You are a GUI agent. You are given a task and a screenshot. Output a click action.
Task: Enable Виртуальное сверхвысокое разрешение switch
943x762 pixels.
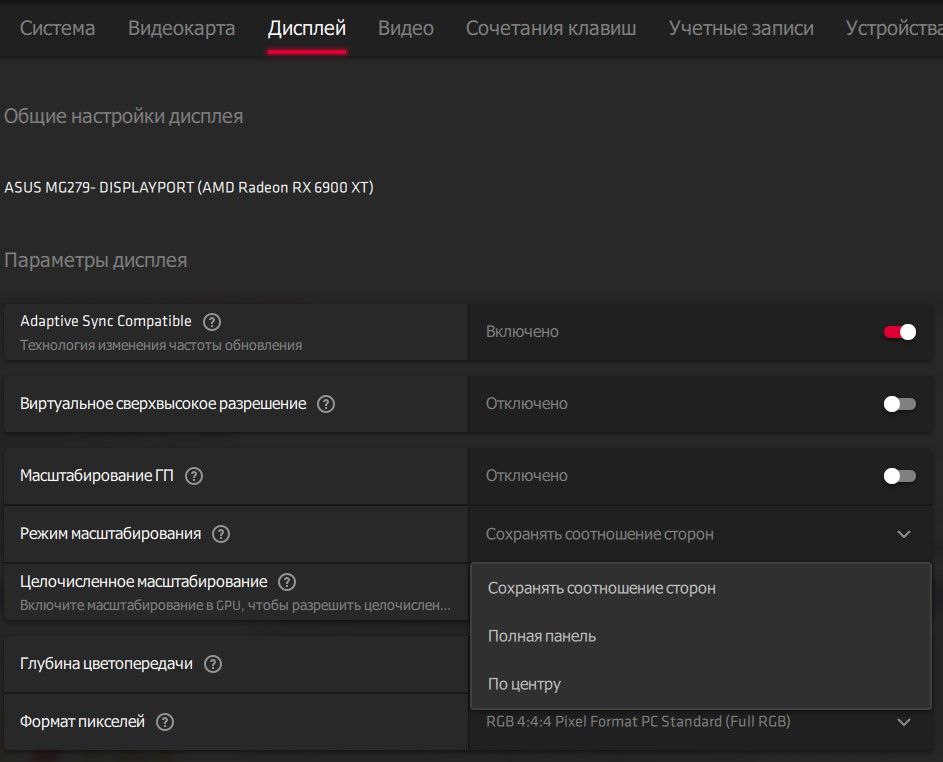(x=899, y=404)
